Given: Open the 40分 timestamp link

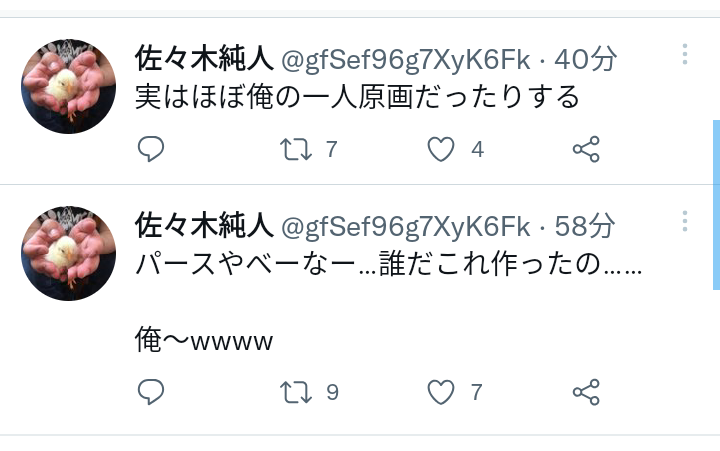Looking at the screenshot, I should (585, 59).
